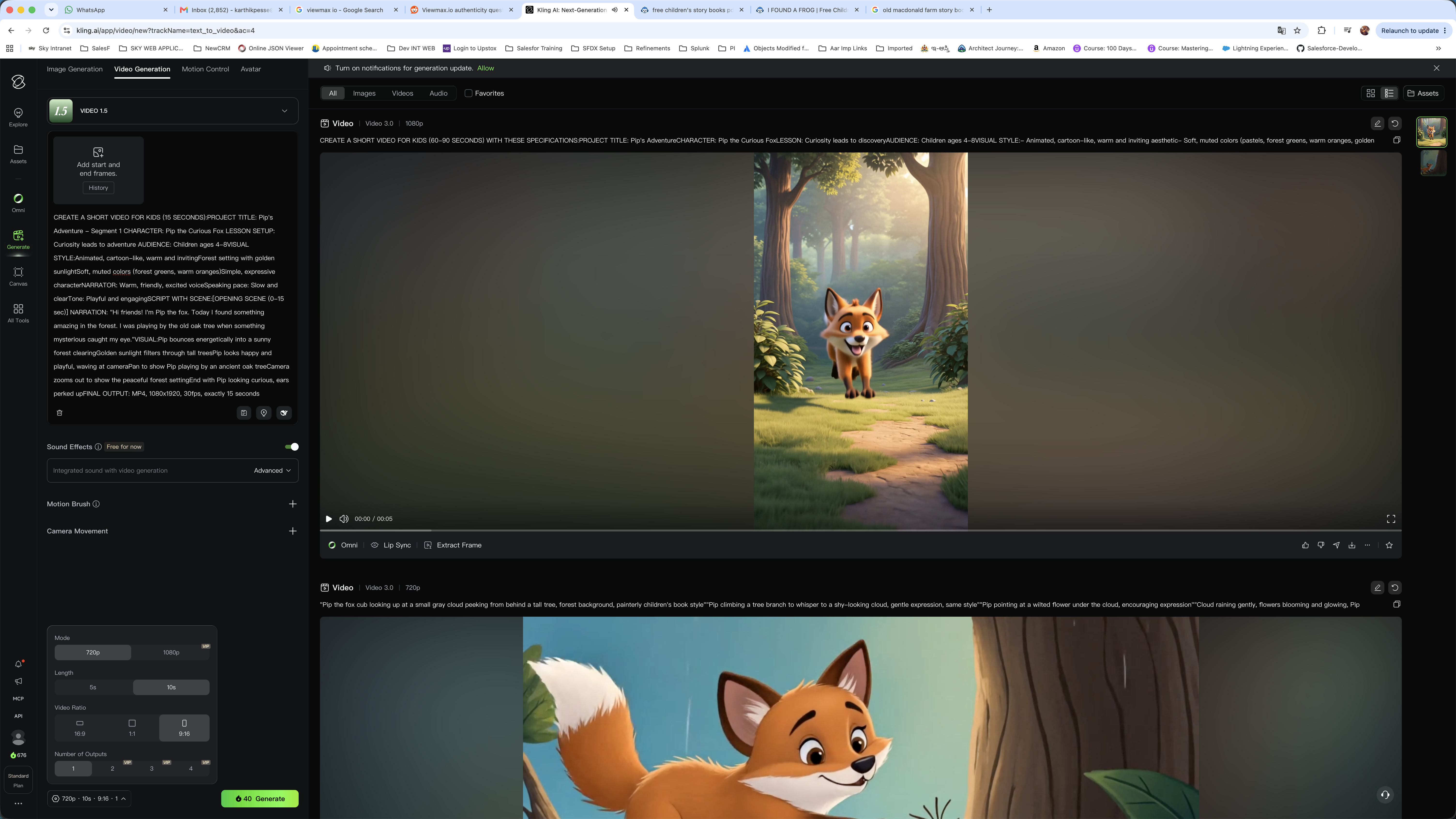Select 1080p VIP mode
Screen dimensions: 1456x819
(x=171, y=652)
